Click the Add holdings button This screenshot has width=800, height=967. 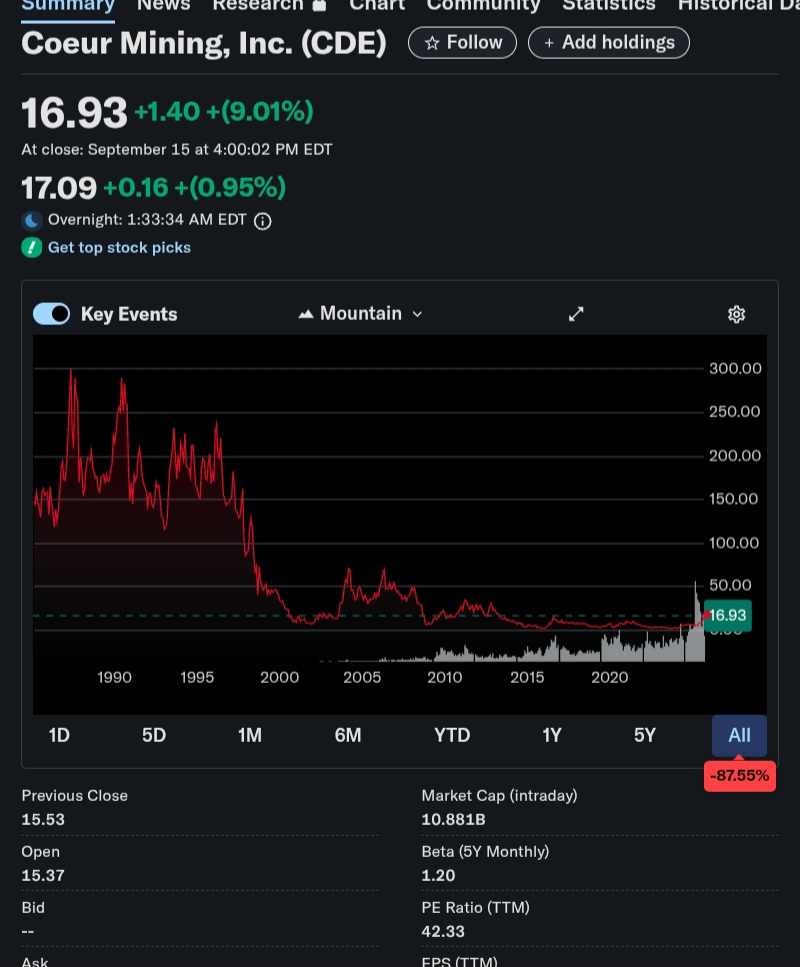pos(609,43)
